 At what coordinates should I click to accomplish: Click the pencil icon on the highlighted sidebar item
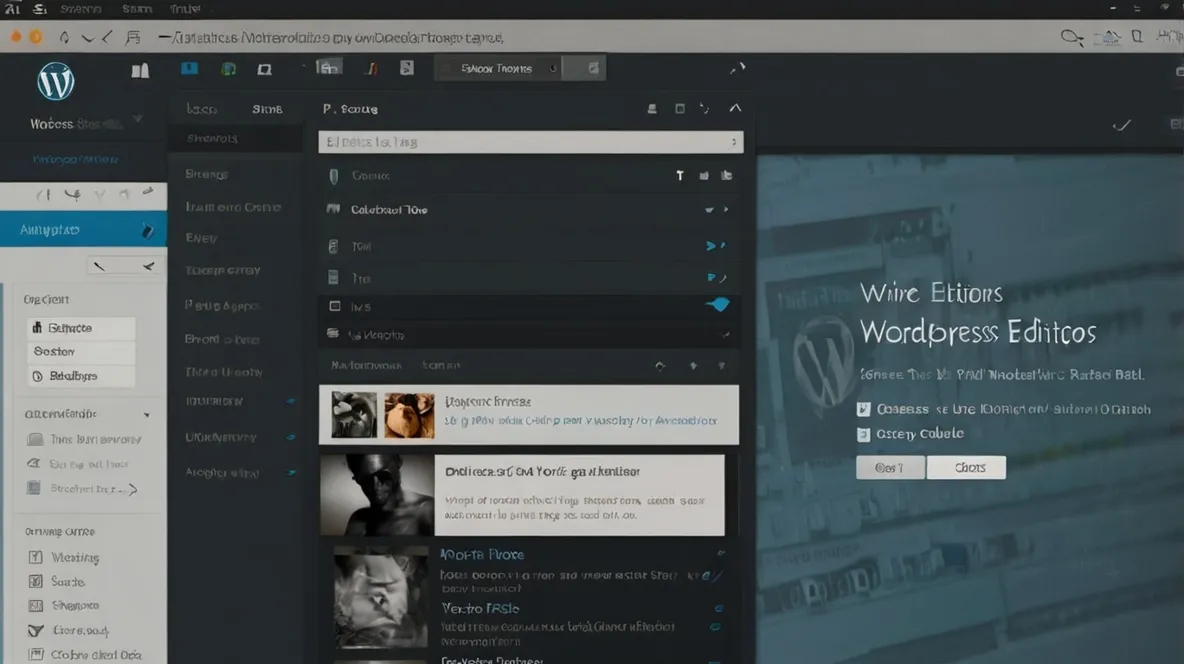click(147, 230)
